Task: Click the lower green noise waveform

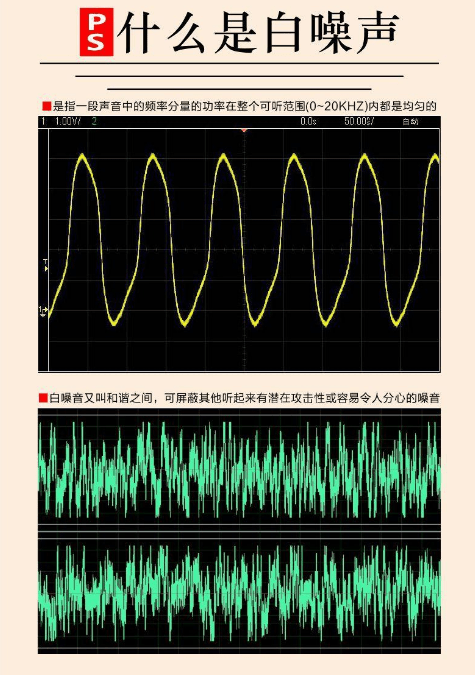Action: click(x=239, y=593)
